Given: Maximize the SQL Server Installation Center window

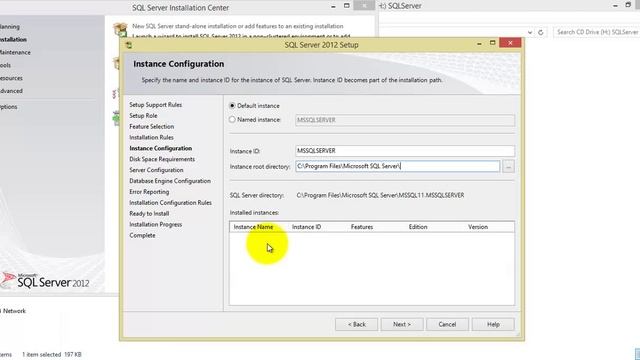Looking at the screenshot, I should [347, 6].
